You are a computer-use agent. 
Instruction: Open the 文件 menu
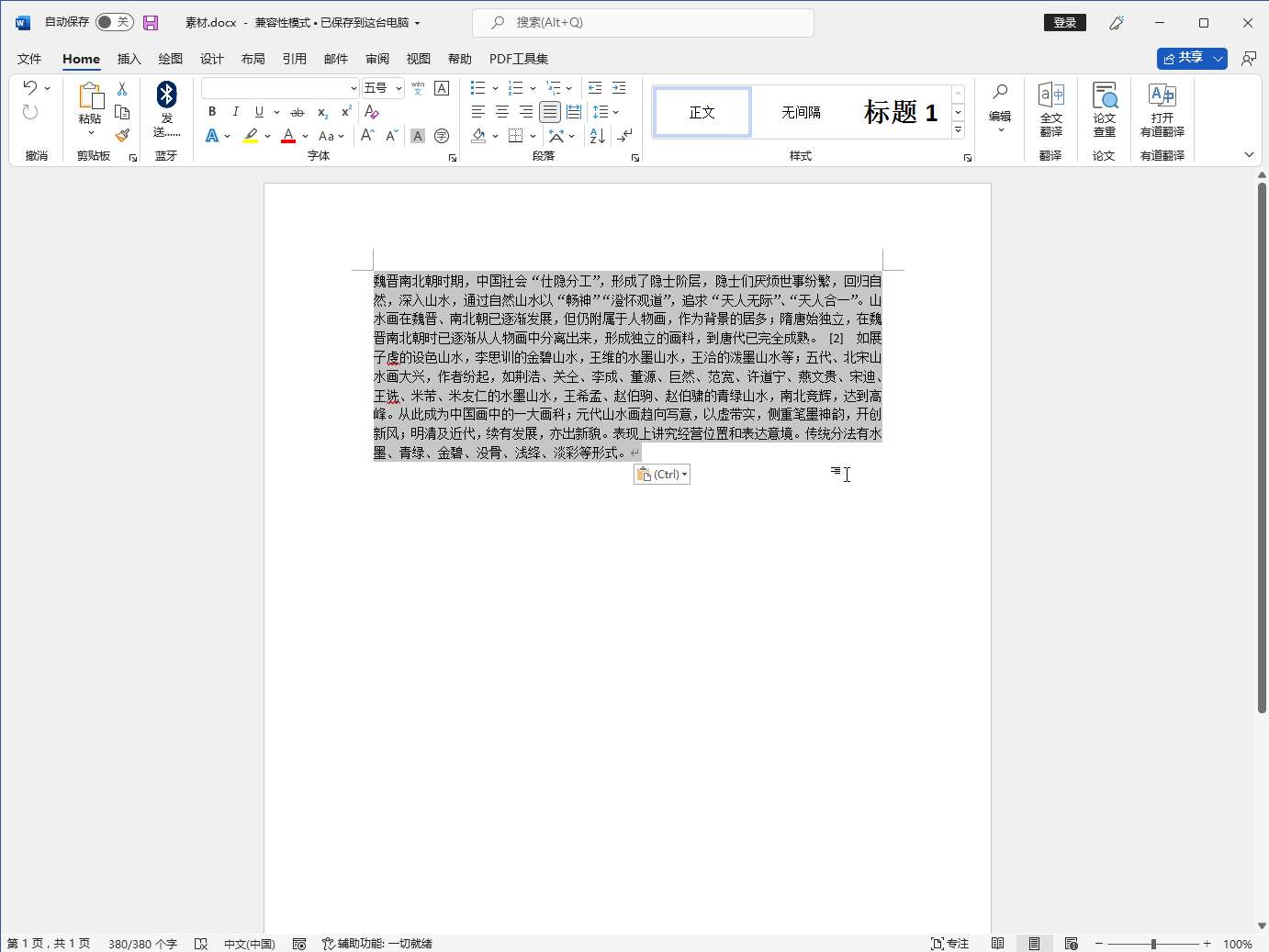pyautogui.click(x=29, y=59)
